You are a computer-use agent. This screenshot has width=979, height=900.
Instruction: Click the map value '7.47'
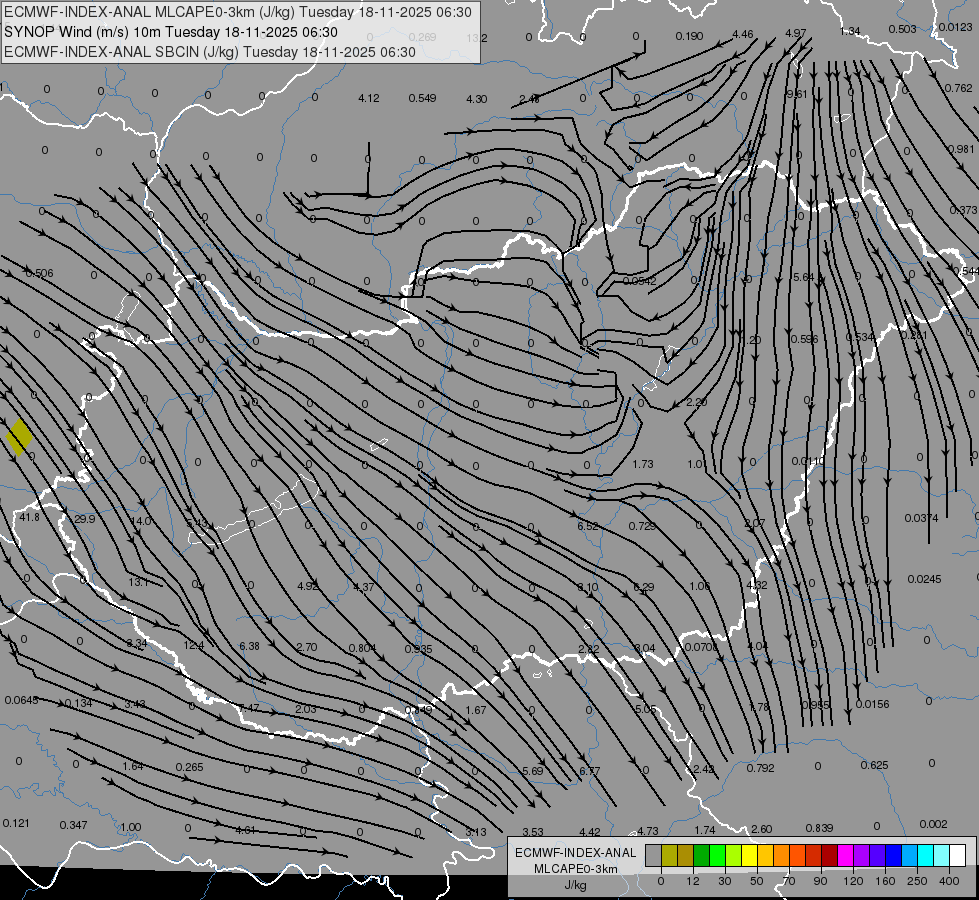coord(248,708)
